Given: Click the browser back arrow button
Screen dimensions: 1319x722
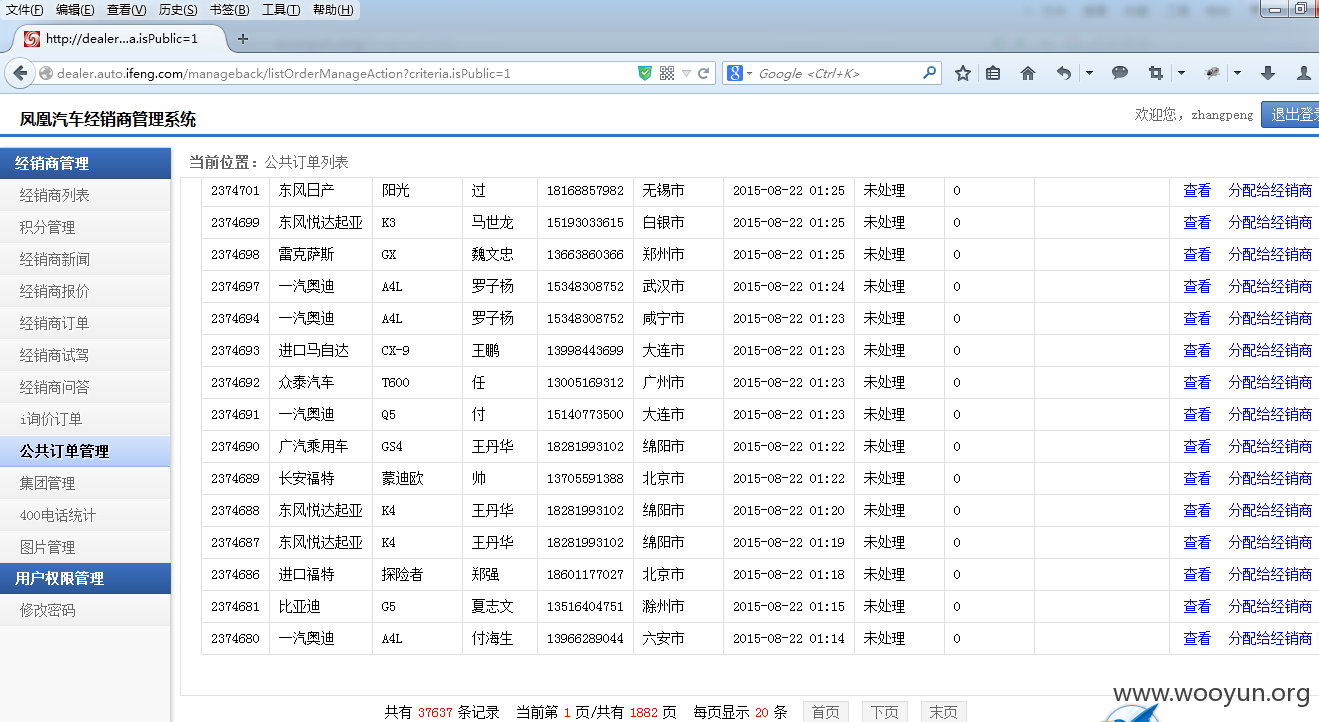Looking at the screenshot, I should pos(20,73).
